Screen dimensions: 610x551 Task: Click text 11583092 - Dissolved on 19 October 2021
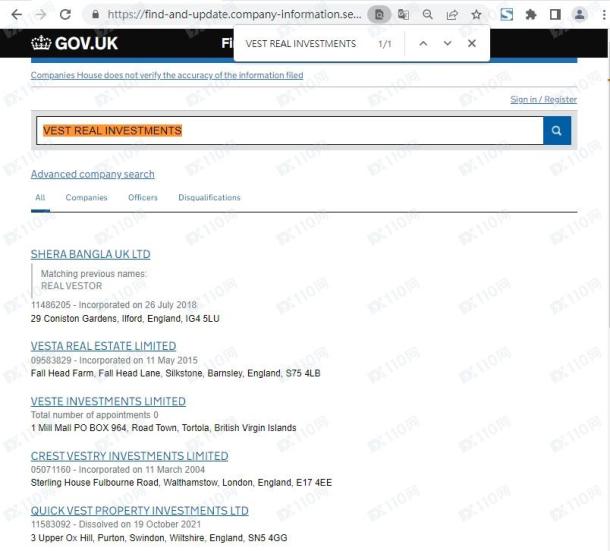tap(116, 525)
